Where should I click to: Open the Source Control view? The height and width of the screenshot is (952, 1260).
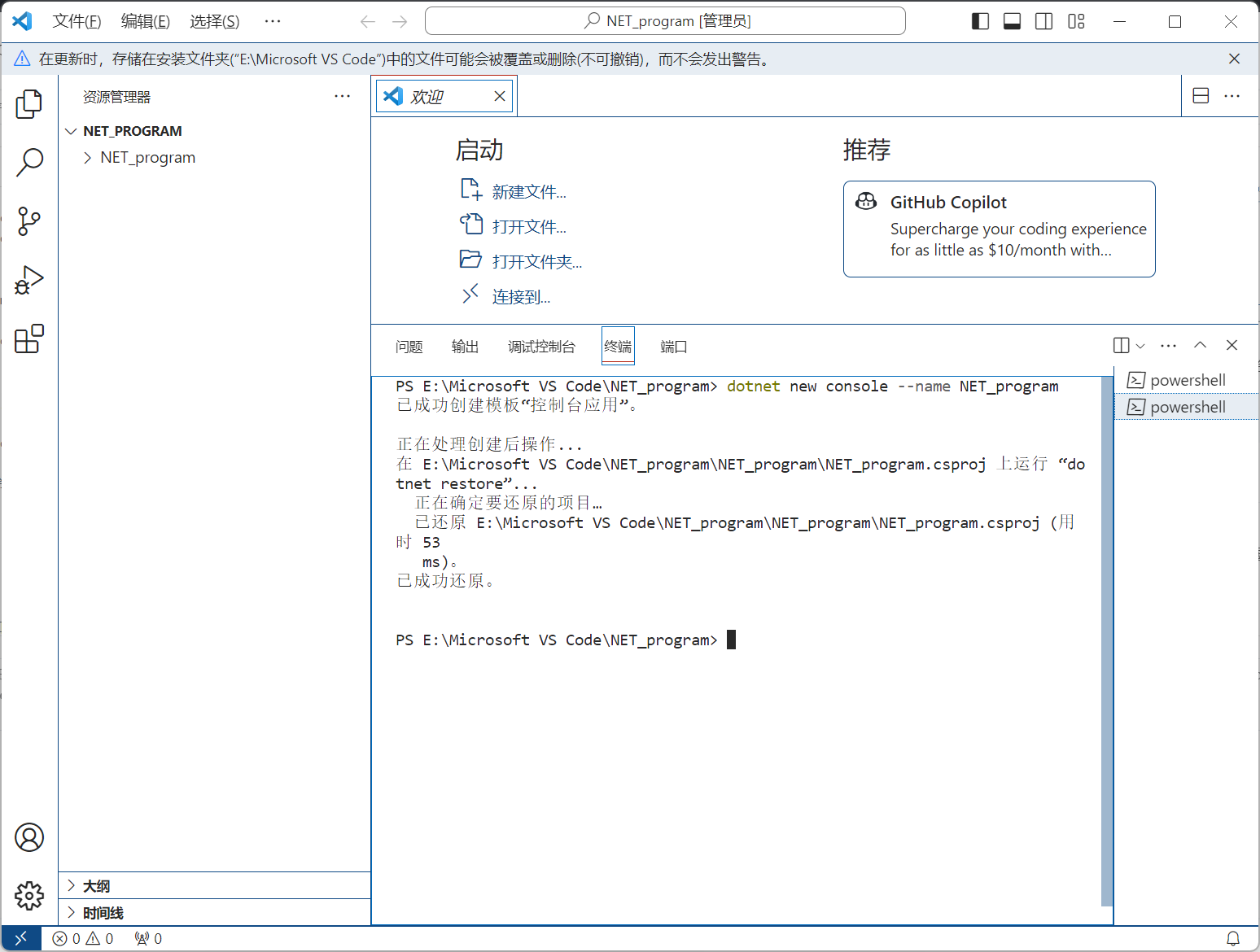point(29,221)
